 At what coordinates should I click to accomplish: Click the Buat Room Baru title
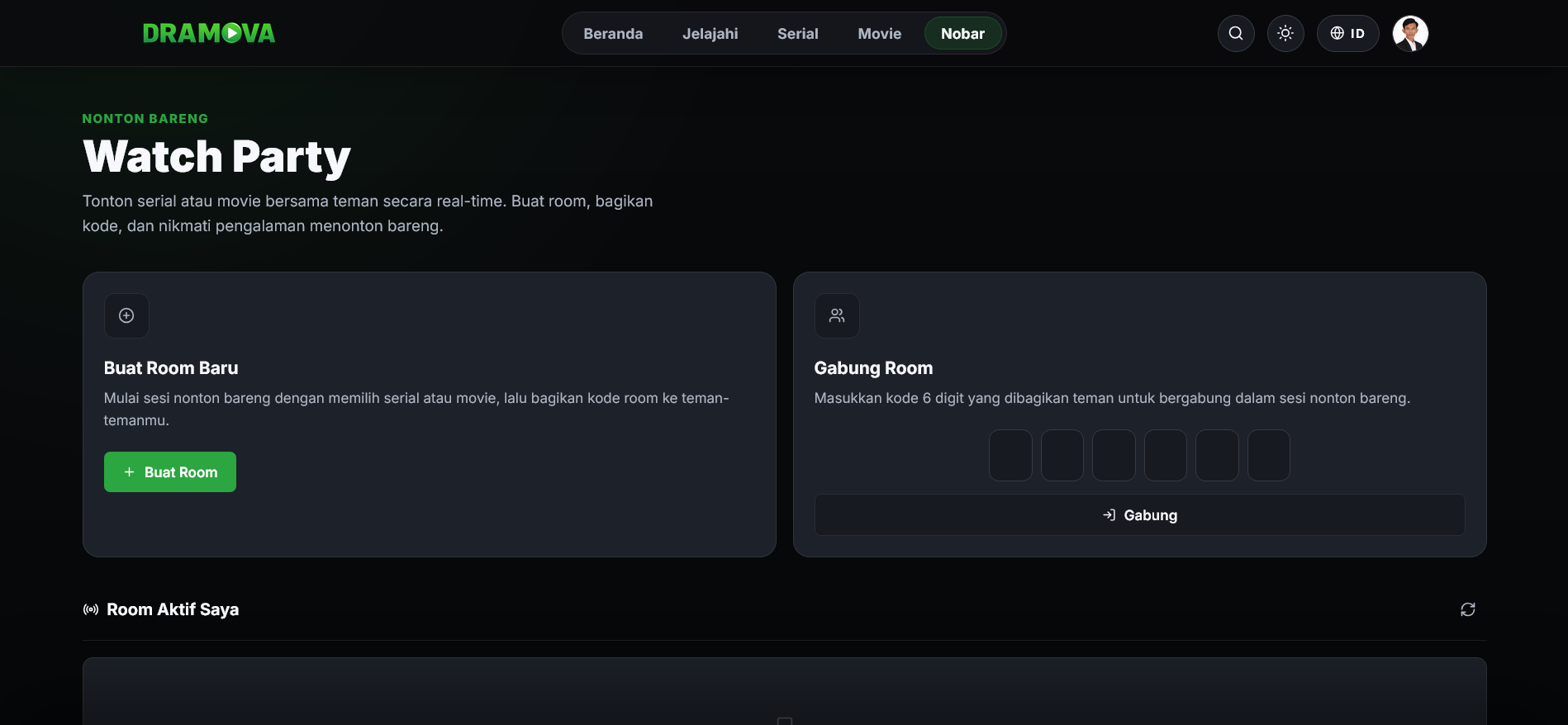pyautogui.click(x=171, y=368)
